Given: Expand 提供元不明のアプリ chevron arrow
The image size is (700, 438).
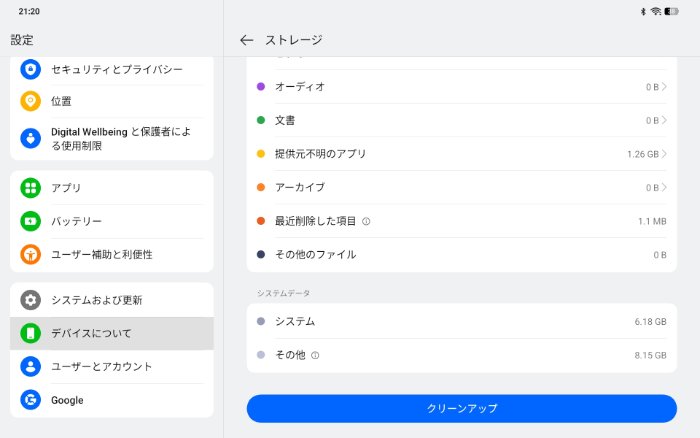Looking at the screenshot, I should [x=664, y=154].
